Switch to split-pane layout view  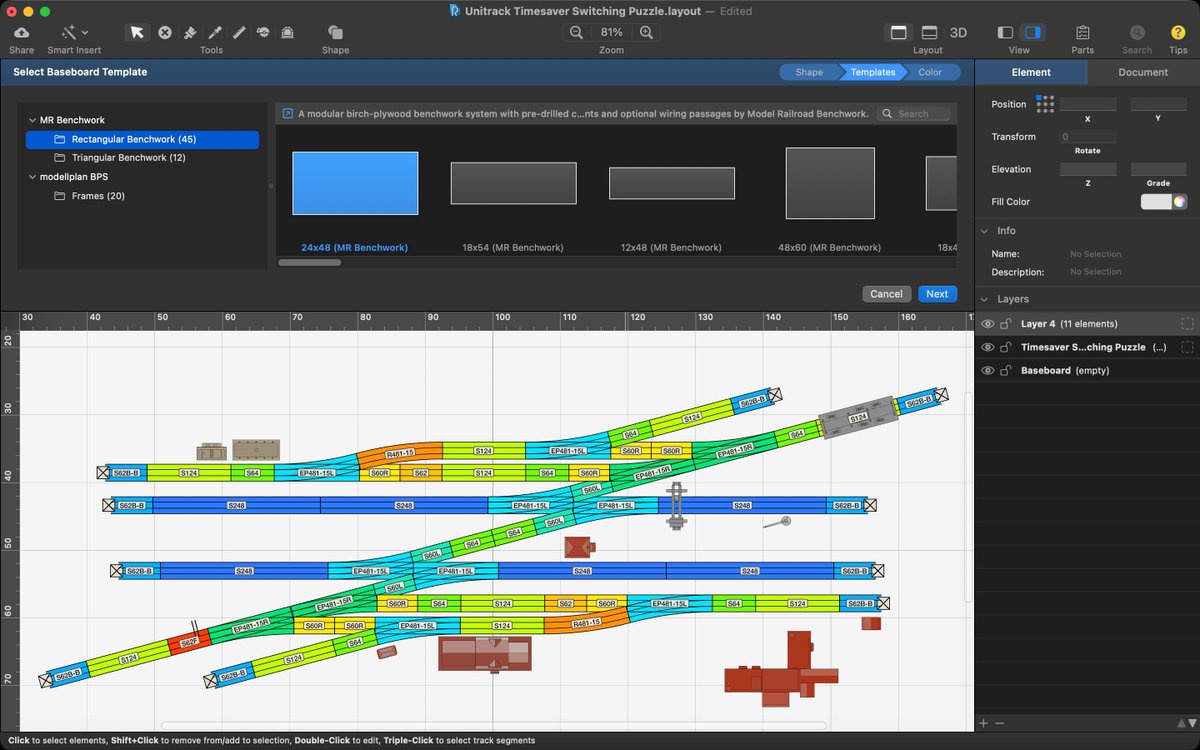[929, 32]
